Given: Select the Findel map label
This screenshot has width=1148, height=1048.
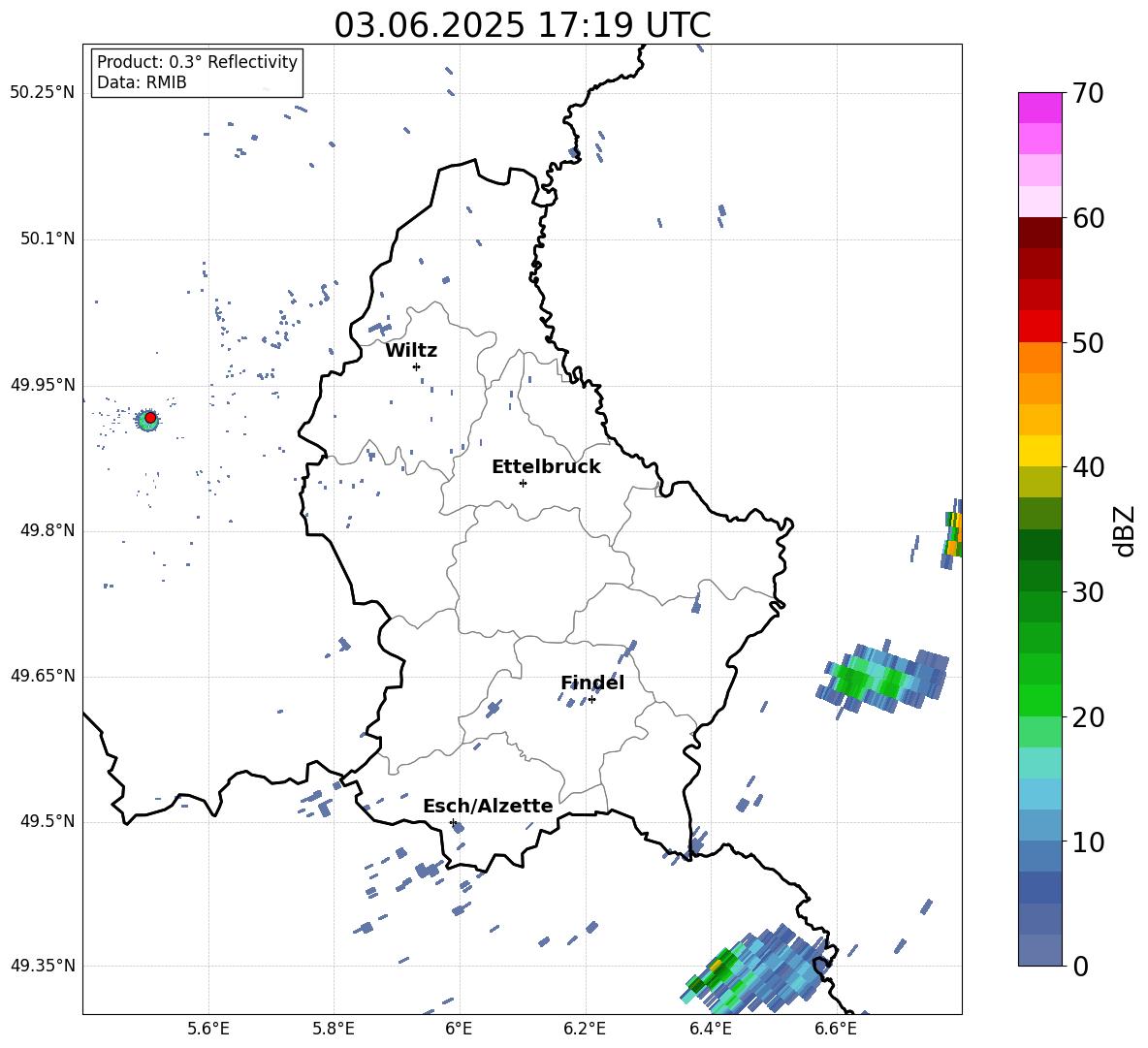Looking at the screenshot, I should tap(592, 683).
